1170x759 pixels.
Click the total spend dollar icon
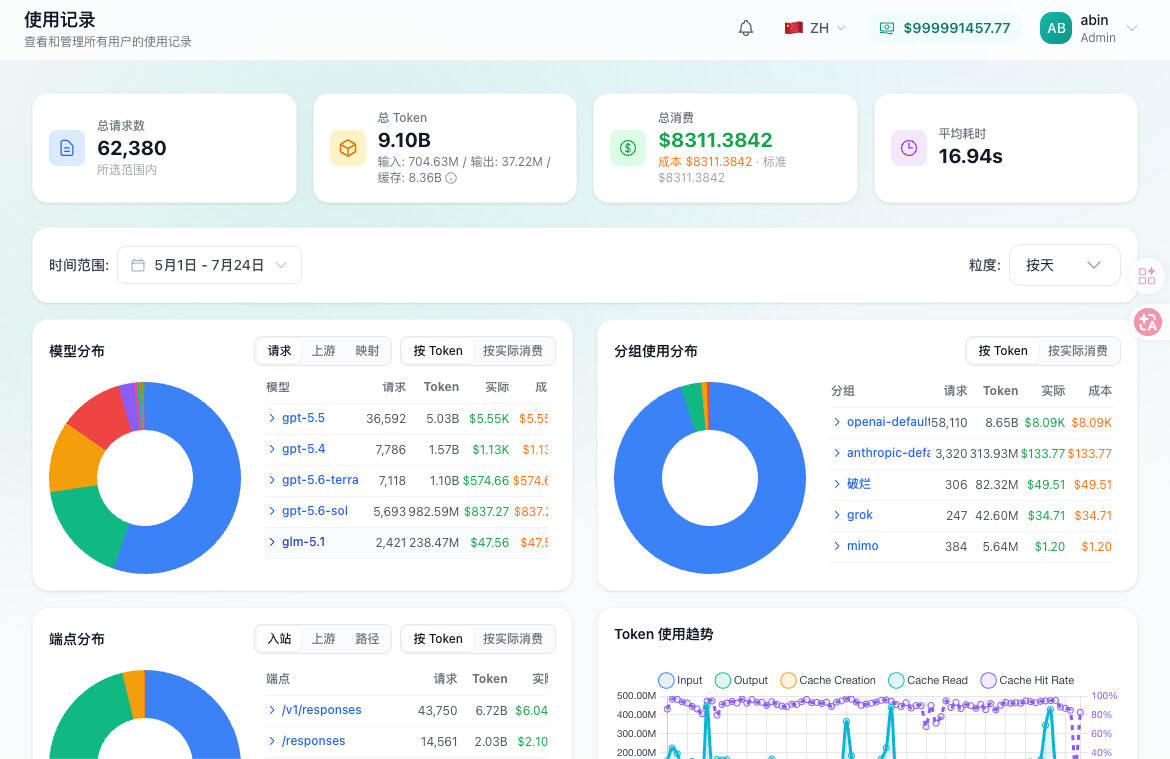click(x=628, y=148)
